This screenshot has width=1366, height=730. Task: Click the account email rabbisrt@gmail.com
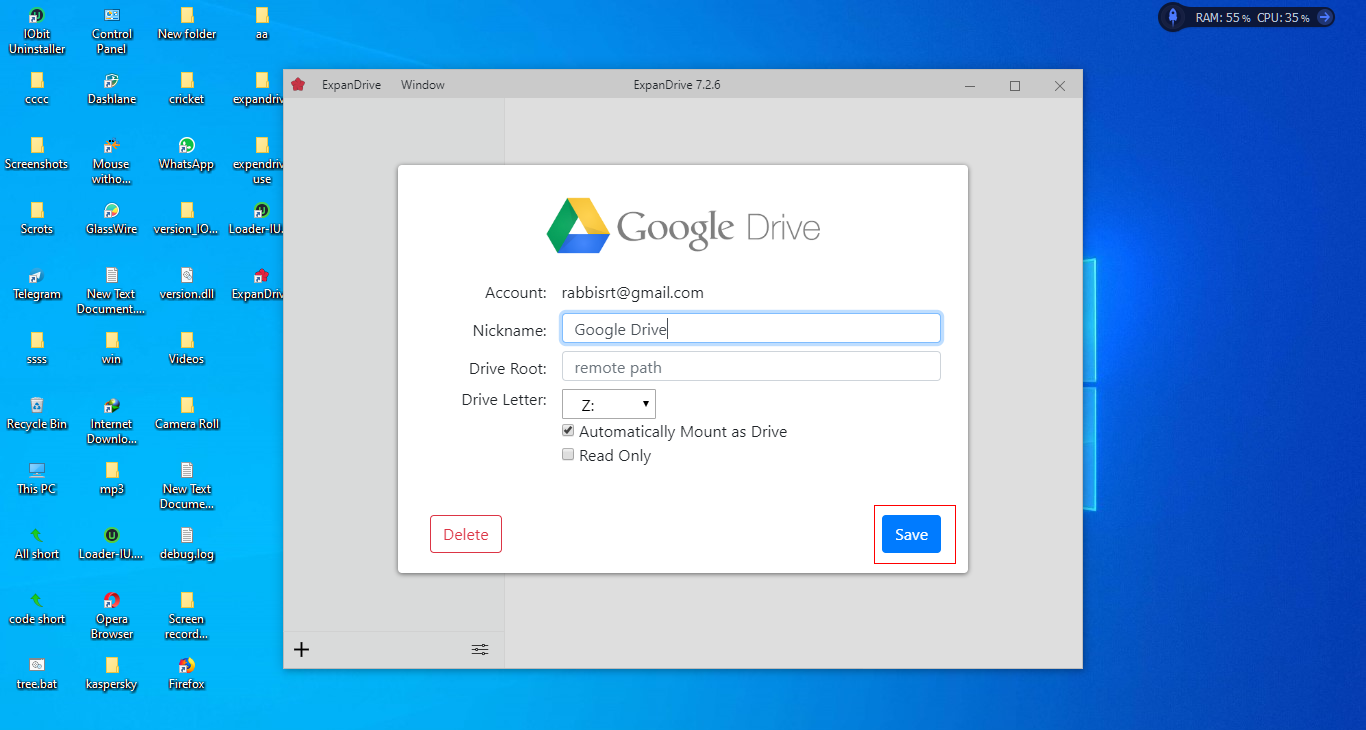(x=633, y=293)
